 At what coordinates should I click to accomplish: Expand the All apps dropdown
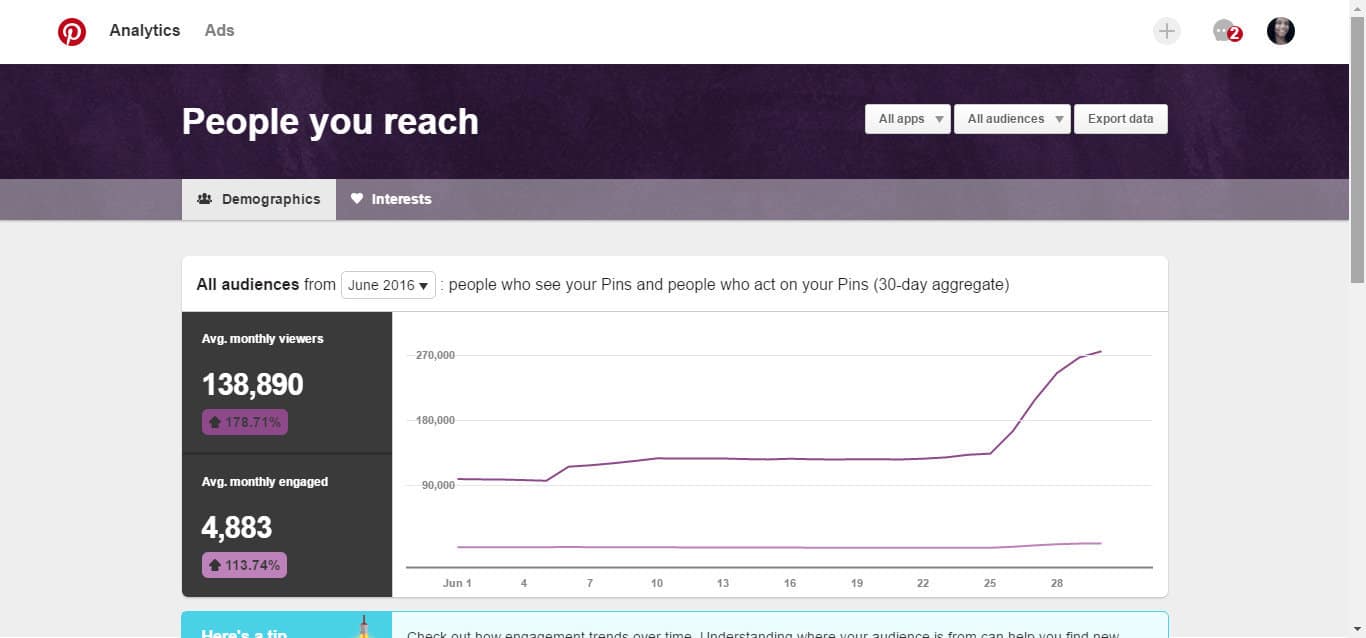tap(907, 119)
